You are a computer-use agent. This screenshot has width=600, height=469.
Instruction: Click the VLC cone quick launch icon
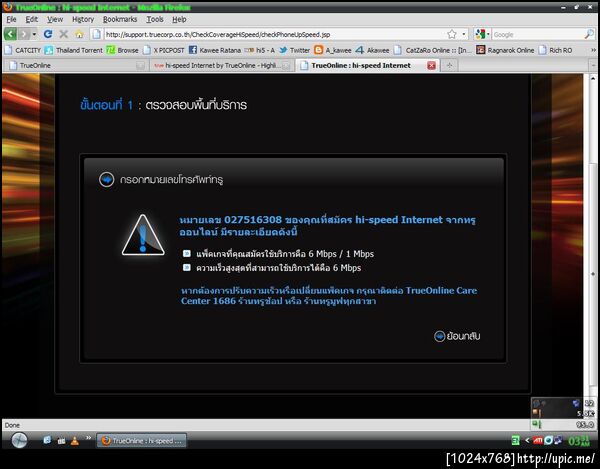click(75, 441)
